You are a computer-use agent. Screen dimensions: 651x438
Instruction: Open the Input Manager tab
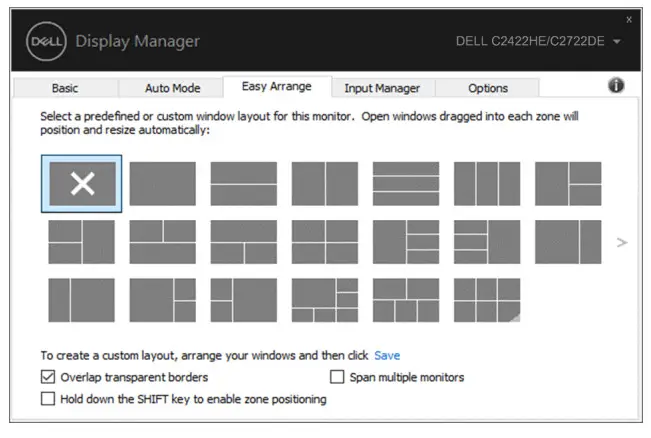pyautogui.click(x=382, y=88)
